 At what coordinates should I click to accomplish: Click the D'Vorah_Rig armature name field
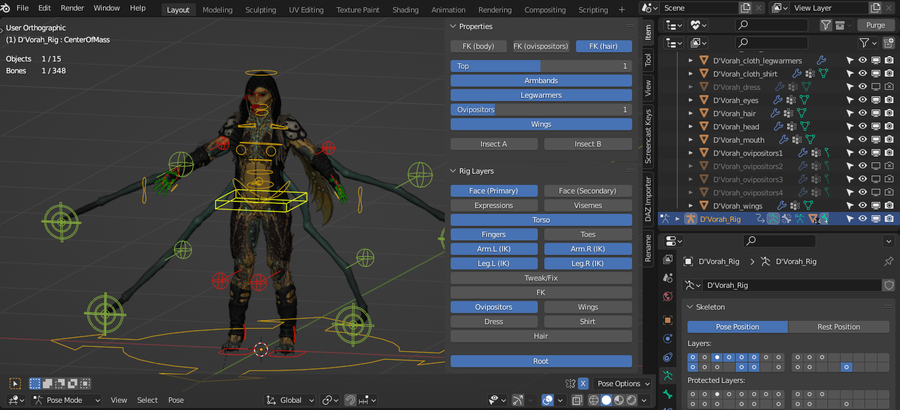coord(792,285)
